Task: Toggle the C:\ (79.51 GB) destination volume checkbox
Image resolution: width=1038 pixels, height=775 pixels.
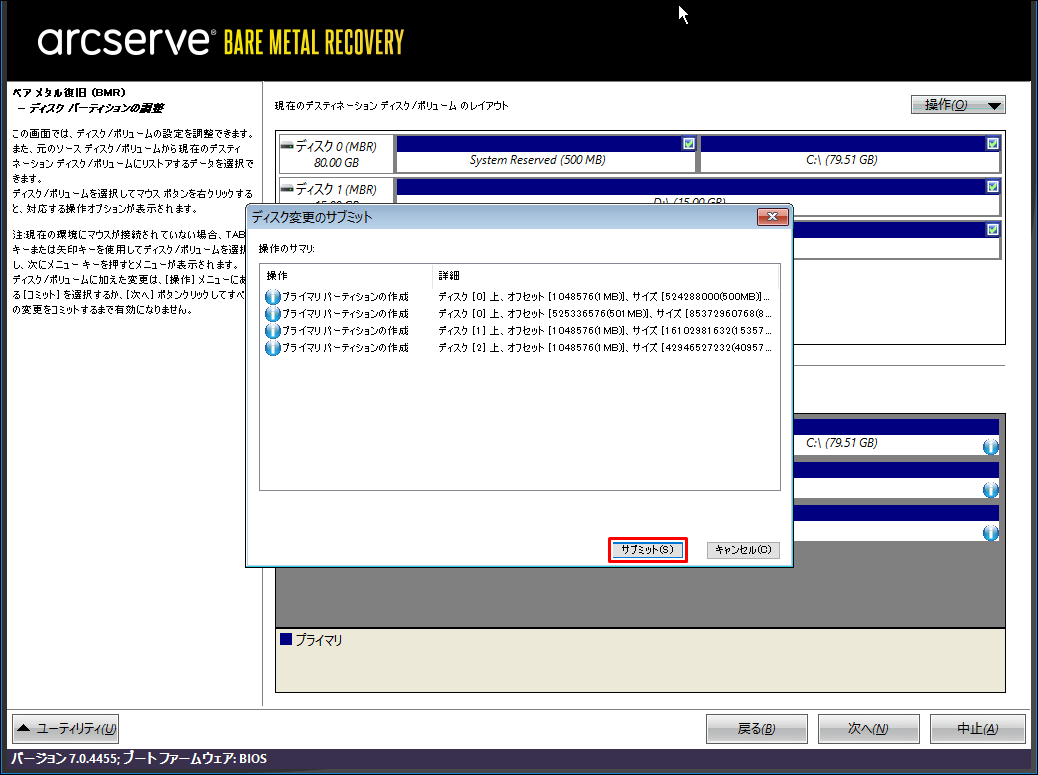Action: [x=992, y=144]
